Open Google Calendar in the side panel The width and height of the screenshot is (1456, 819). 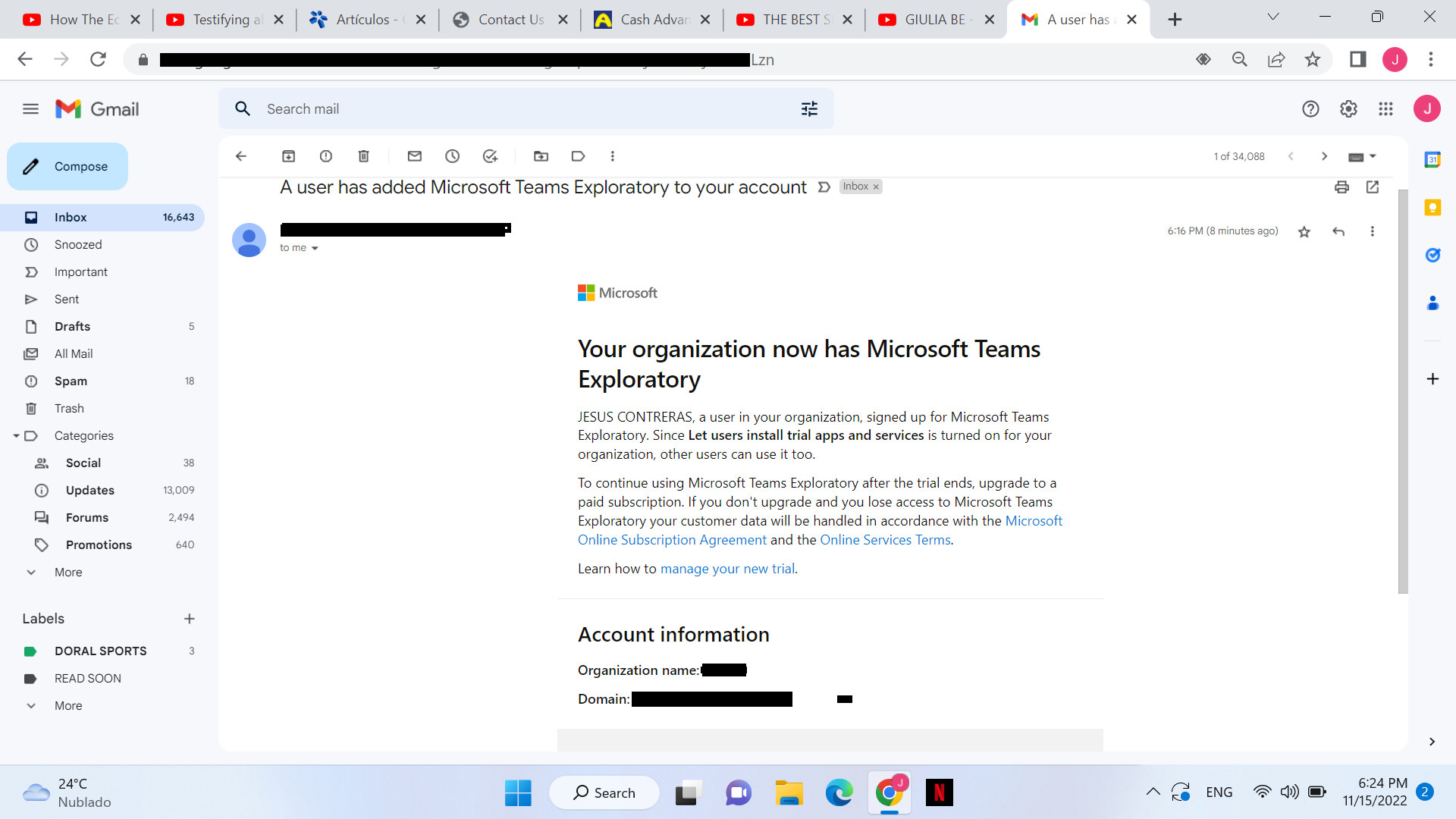(1432, 160)
